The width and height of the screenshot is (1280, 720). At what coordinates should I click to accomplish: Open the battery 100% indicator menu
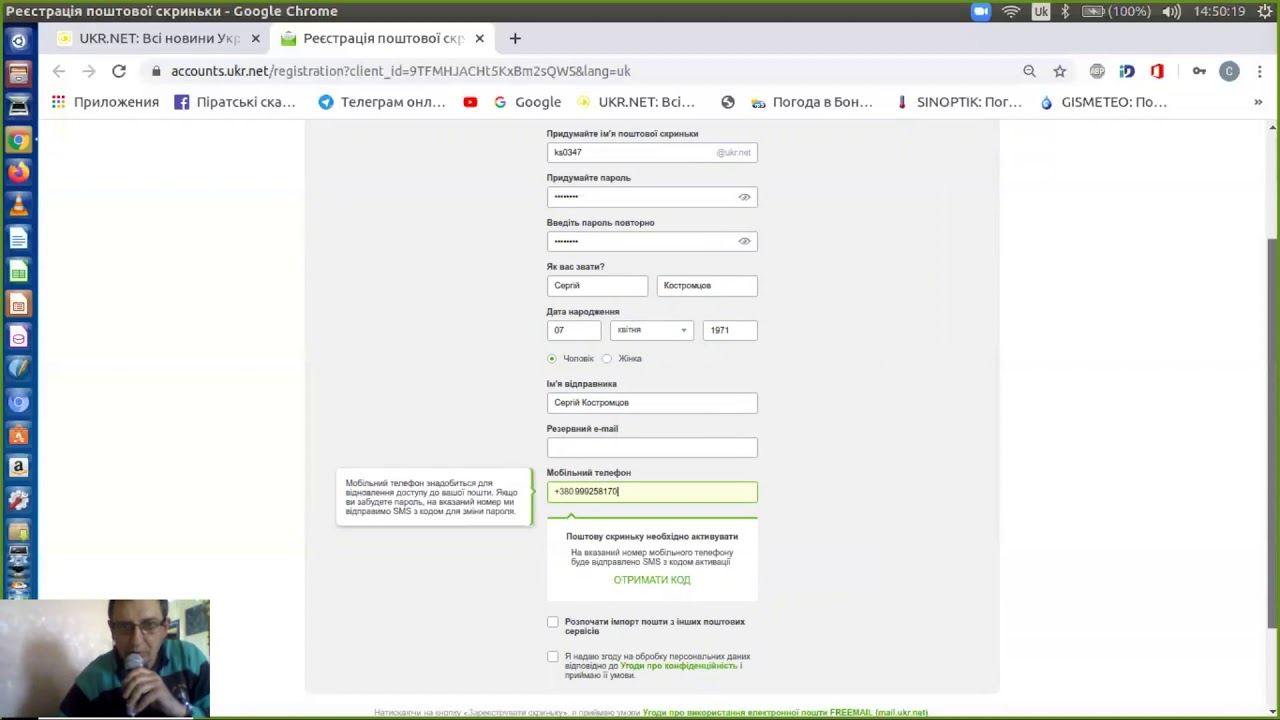coord(1116,11)
